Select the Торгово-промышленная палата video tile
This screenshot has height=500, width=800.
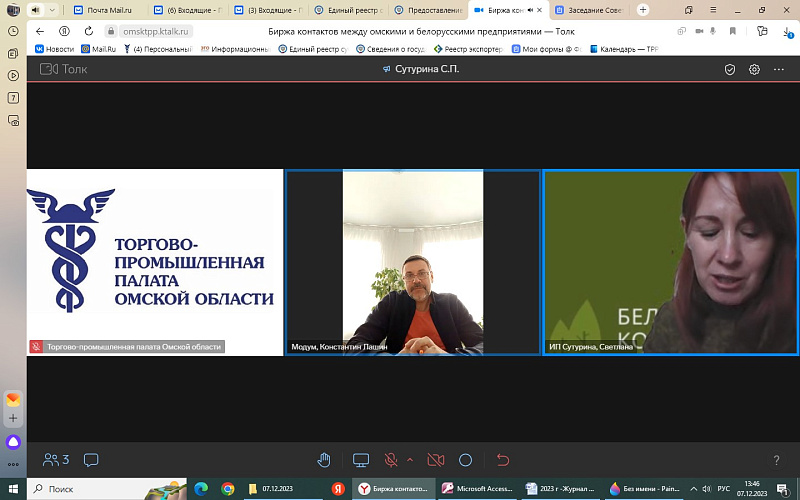[x=155, y=262]
